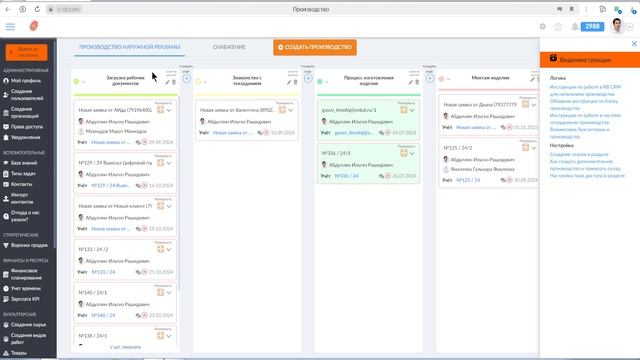Open the №125 / 24 account link
The height and width of the screenshot is (360, 640).
tap(468, 180)
